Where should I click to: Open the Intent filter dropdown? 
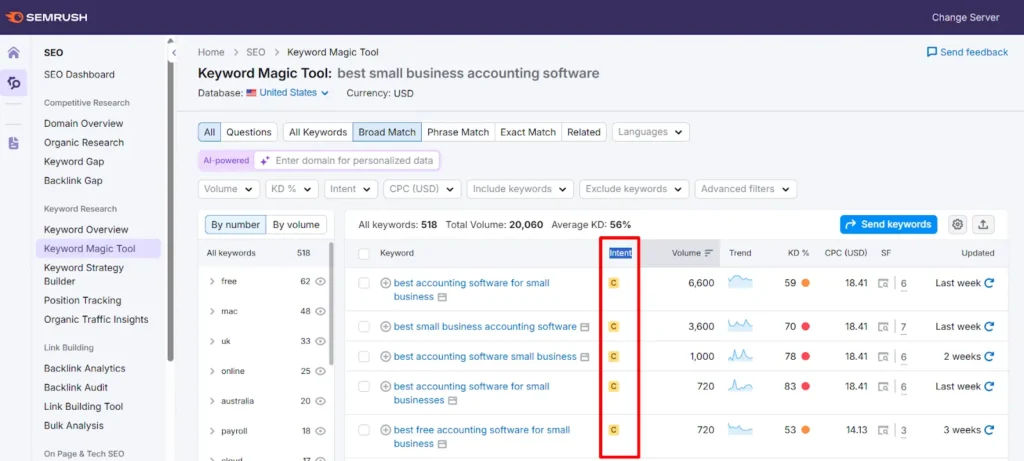pyautogui.click(x=351, y=189)
